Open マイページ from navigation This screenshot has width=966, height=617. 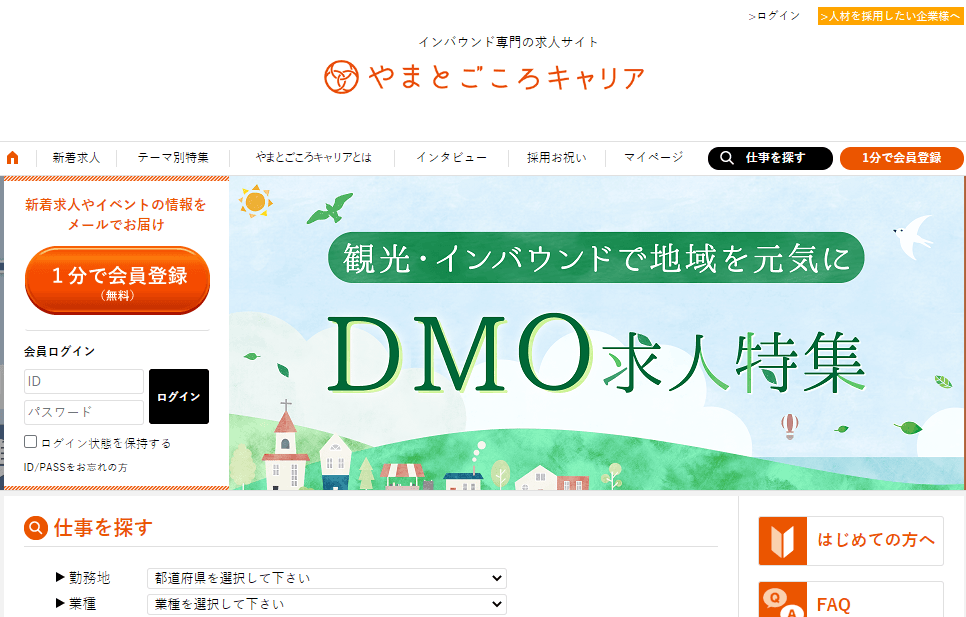pyautogui.click(x=654, y=158)
